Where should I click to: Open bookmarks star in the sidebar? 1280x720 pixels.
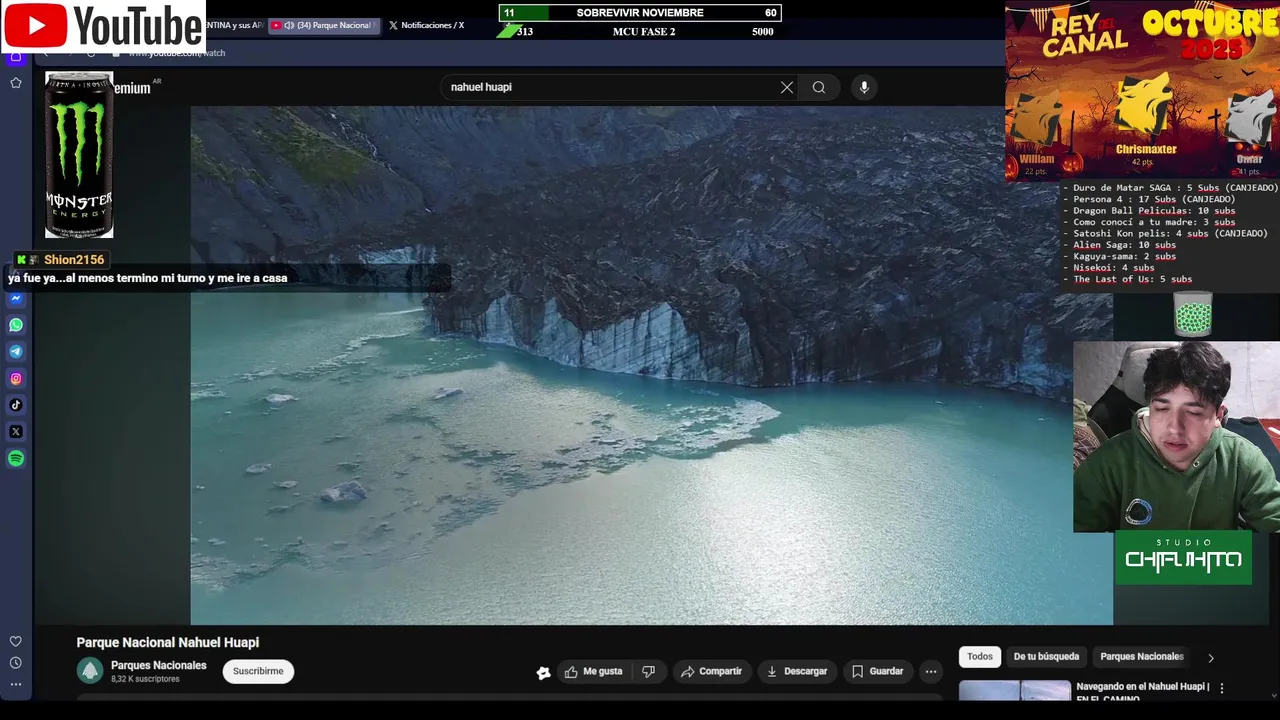pyautogui.click(x=16, y=83)
